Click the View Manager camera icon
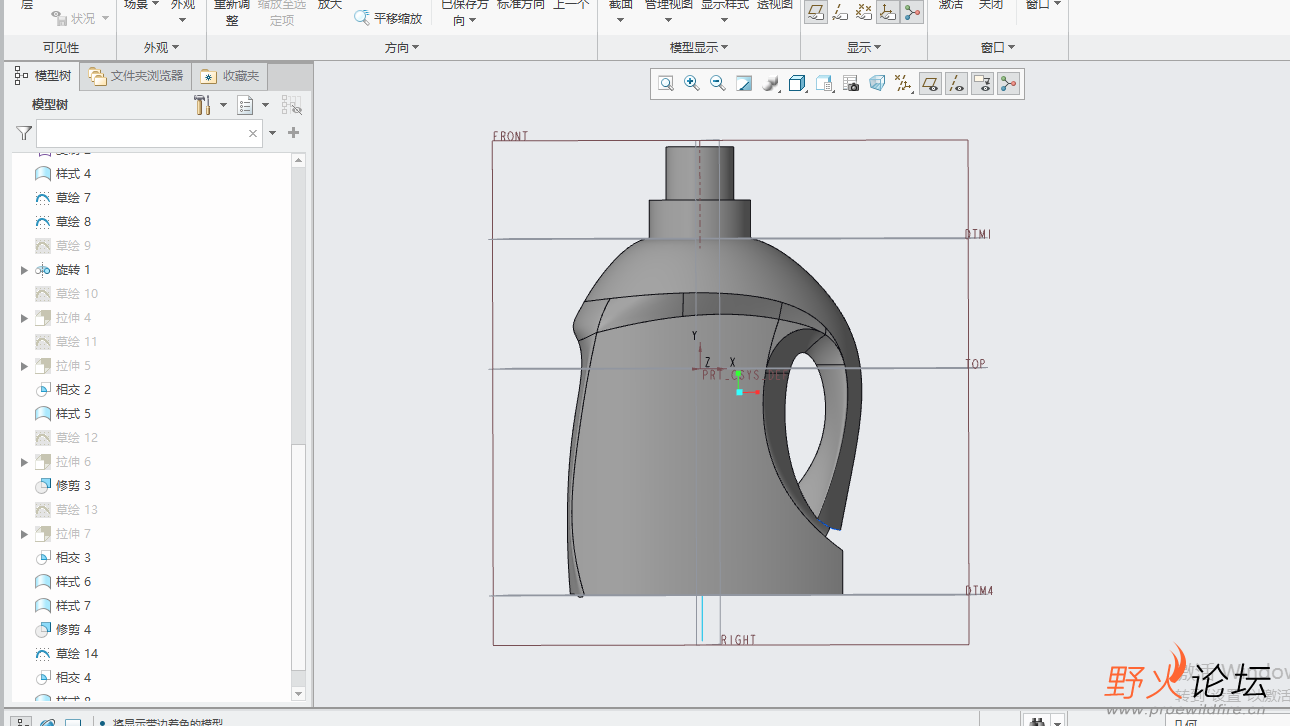 click(850, 84)
